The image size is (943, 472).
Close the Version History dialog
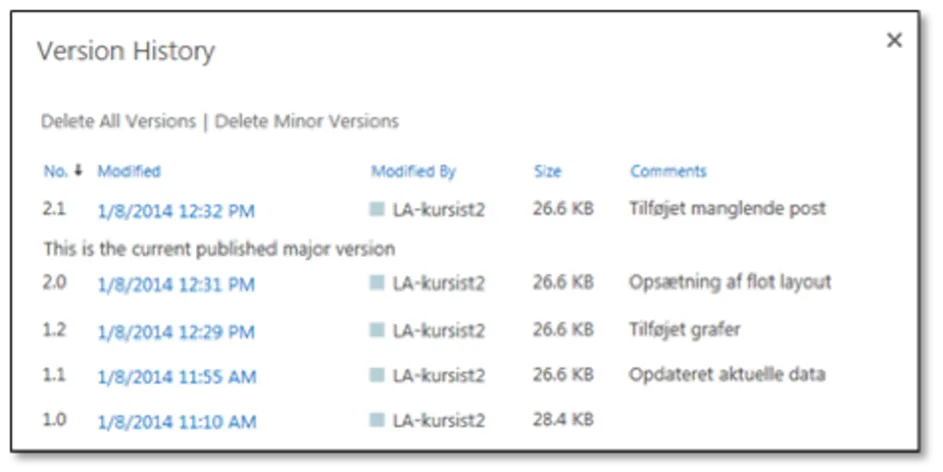pyautogui.click(x=894, y=40)
